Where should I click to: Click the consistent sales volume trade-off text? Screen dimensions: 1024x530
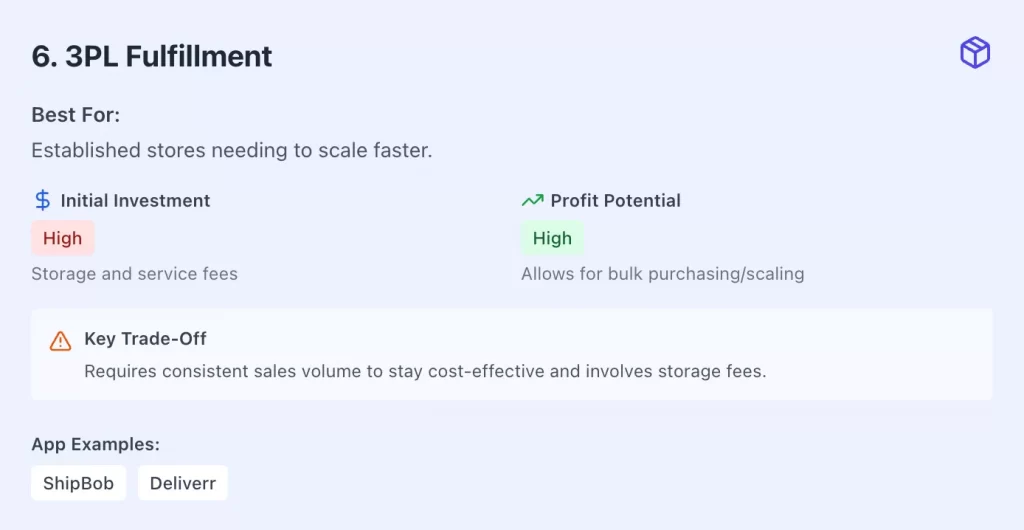click(425, 371)
